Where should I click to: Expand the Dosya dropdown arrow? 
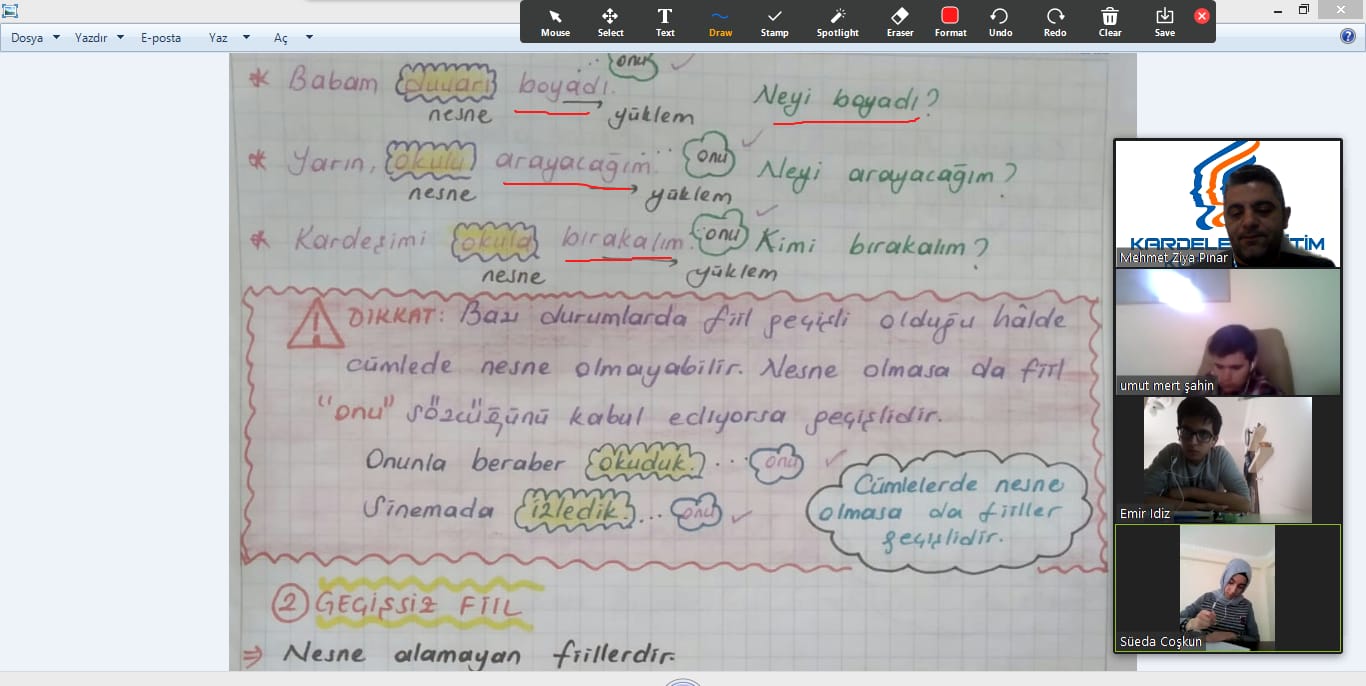tap(57, 37)
